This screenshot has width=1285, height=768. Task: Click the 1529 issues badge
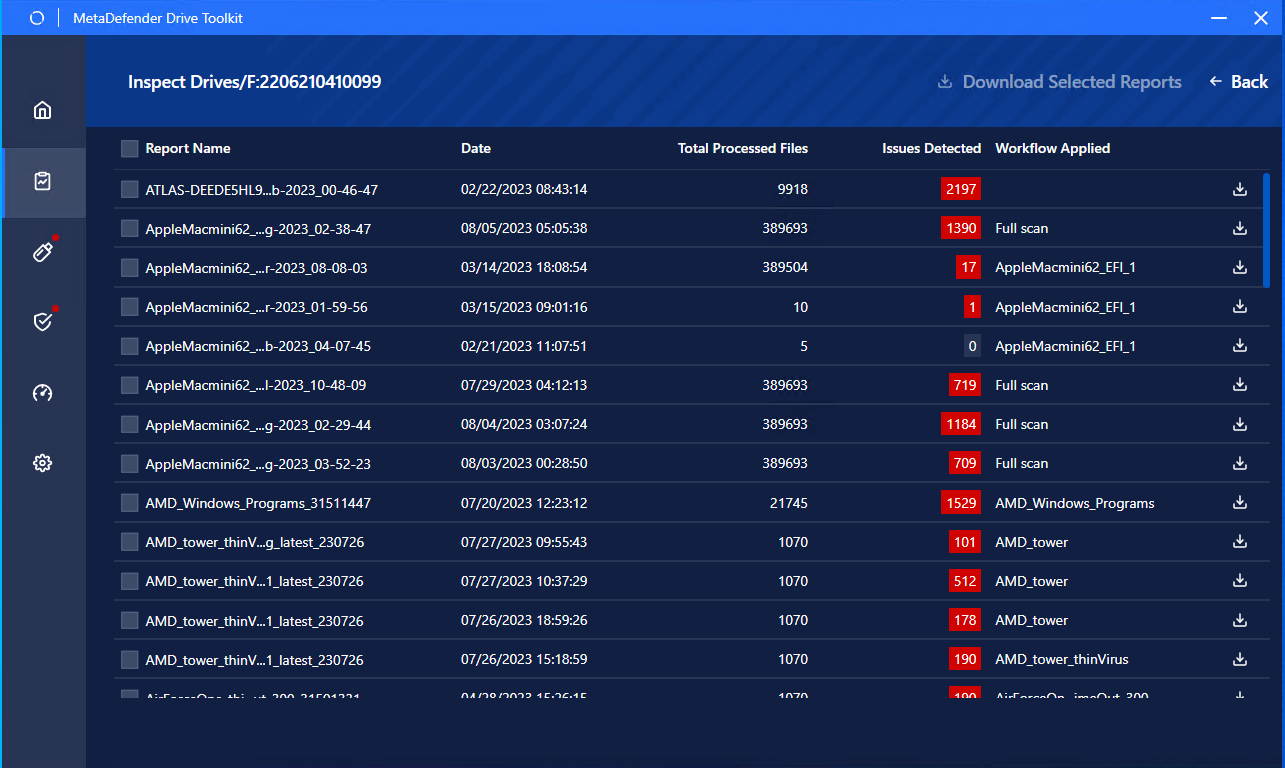(x=961, y=503)
